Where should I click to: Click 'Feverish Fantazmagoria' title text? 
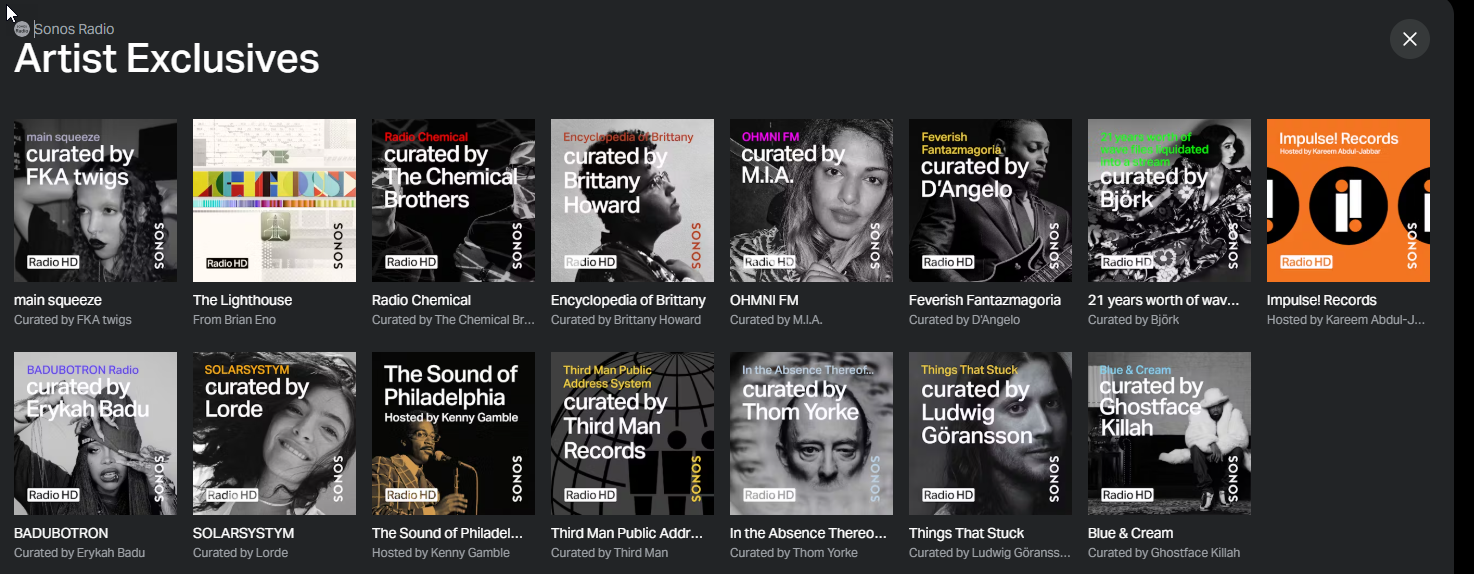pyautogui.click(x=984, y=300)
